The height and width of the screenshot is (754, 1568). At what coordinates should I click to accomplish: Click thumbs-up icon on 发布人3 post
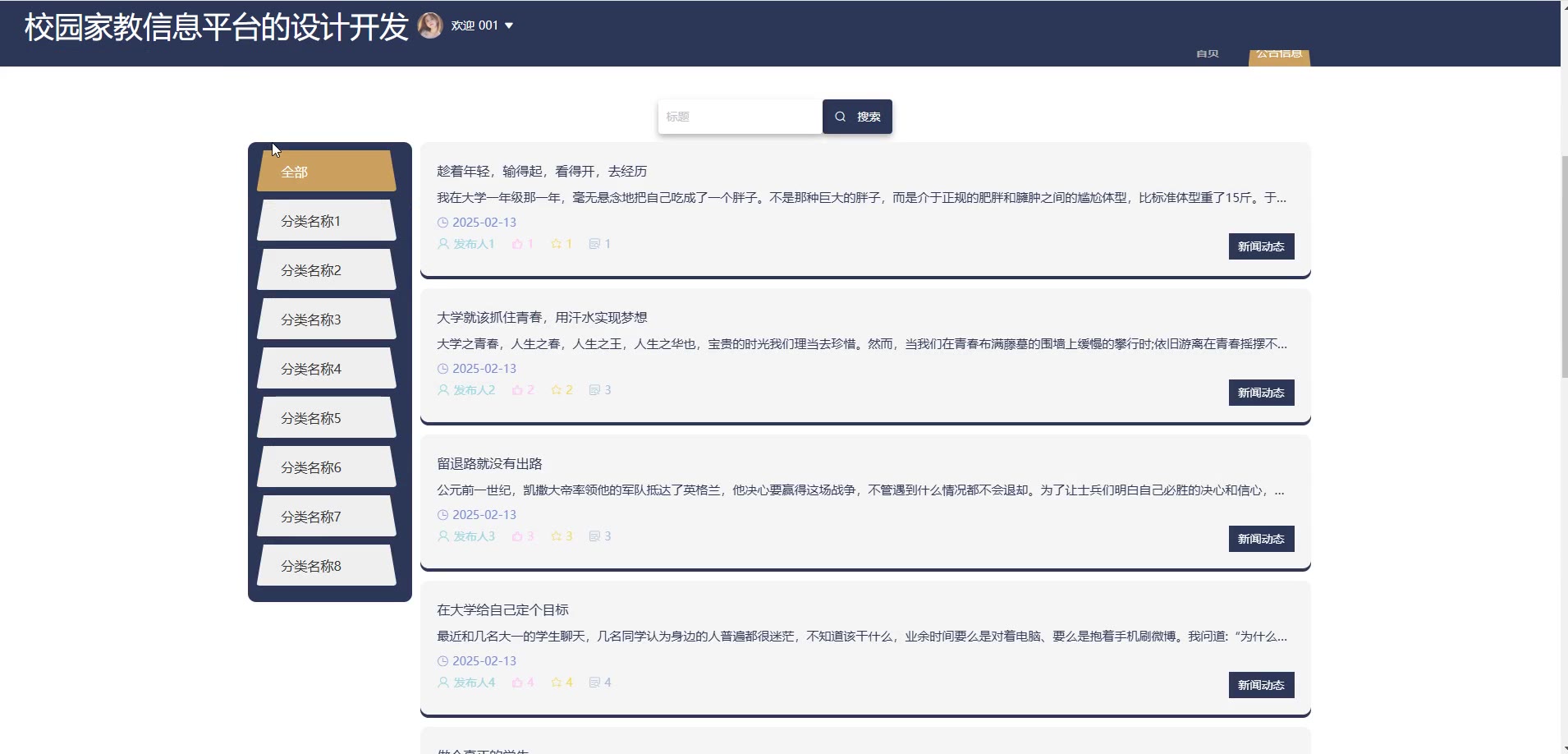tap(517, 536)
